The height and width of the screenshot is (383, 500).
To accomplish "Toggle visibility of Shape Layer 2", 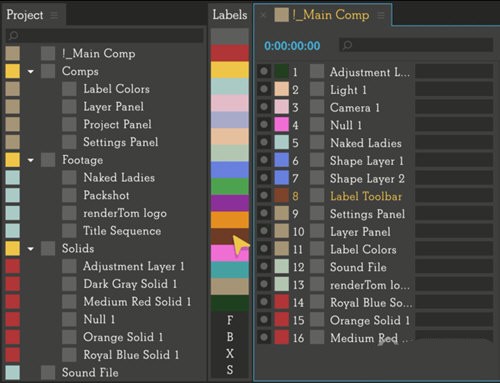I will [x=264, y=178].
